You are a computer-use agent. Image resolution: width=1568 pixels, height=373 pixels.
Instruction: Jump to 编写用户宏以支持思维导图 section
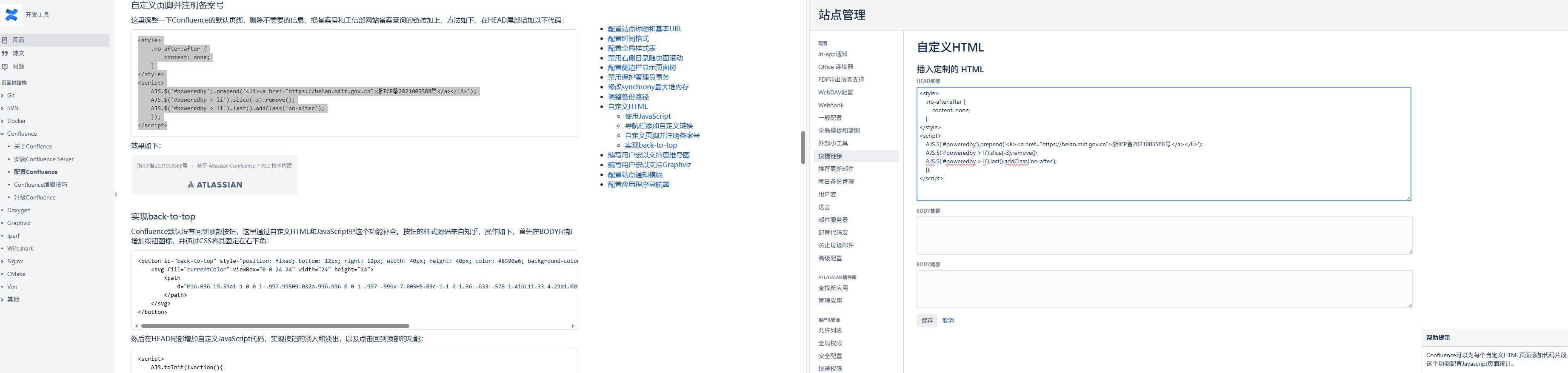648,155
